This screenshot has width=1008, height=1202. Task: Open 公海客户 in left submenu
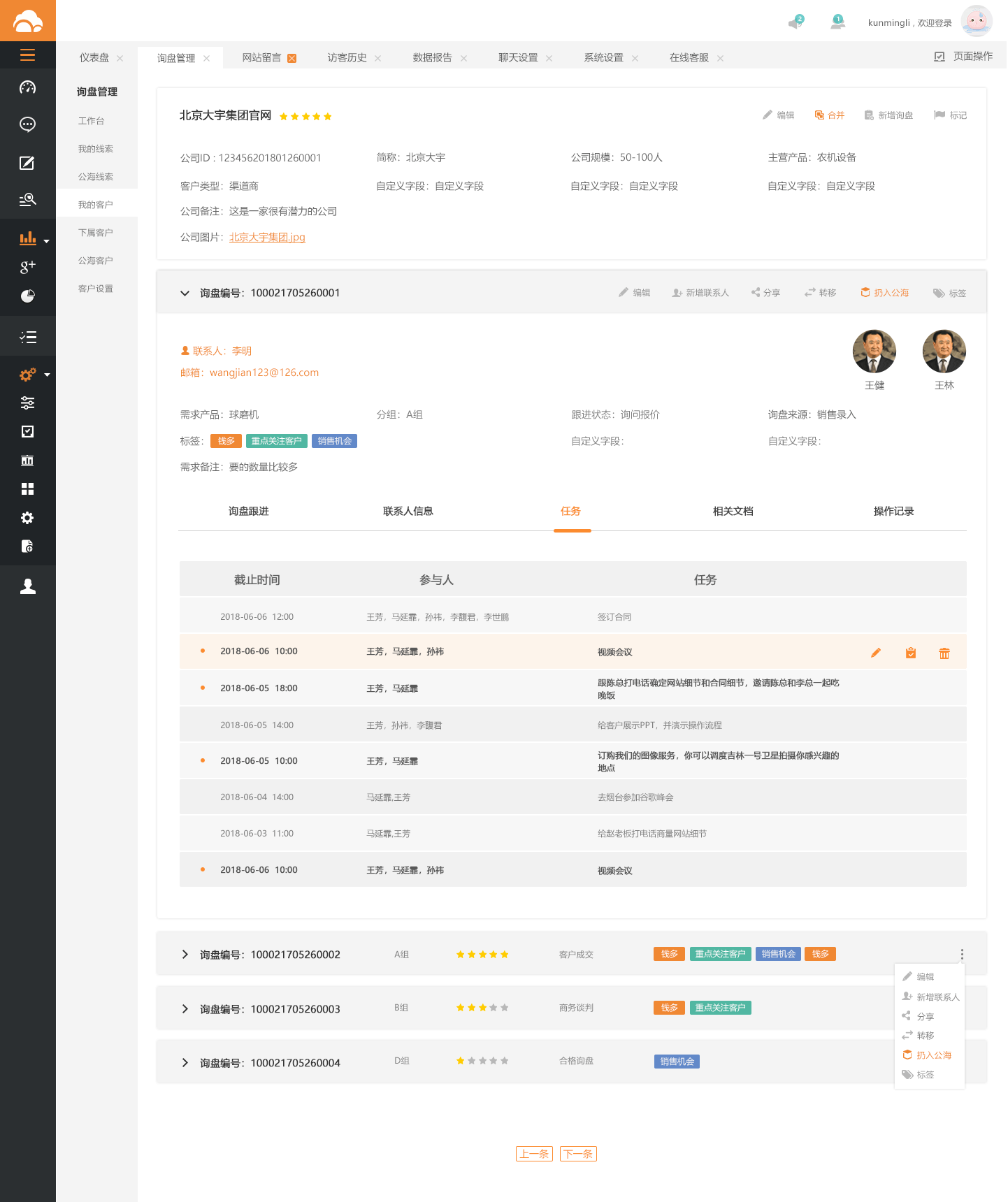click(x=96, y=261)
